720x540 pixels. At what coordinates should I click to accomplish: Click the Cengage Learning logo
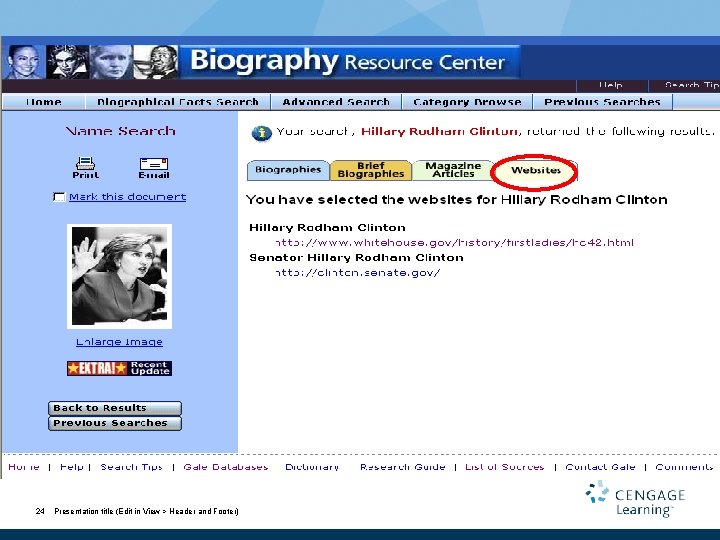[x=635, y=499]
